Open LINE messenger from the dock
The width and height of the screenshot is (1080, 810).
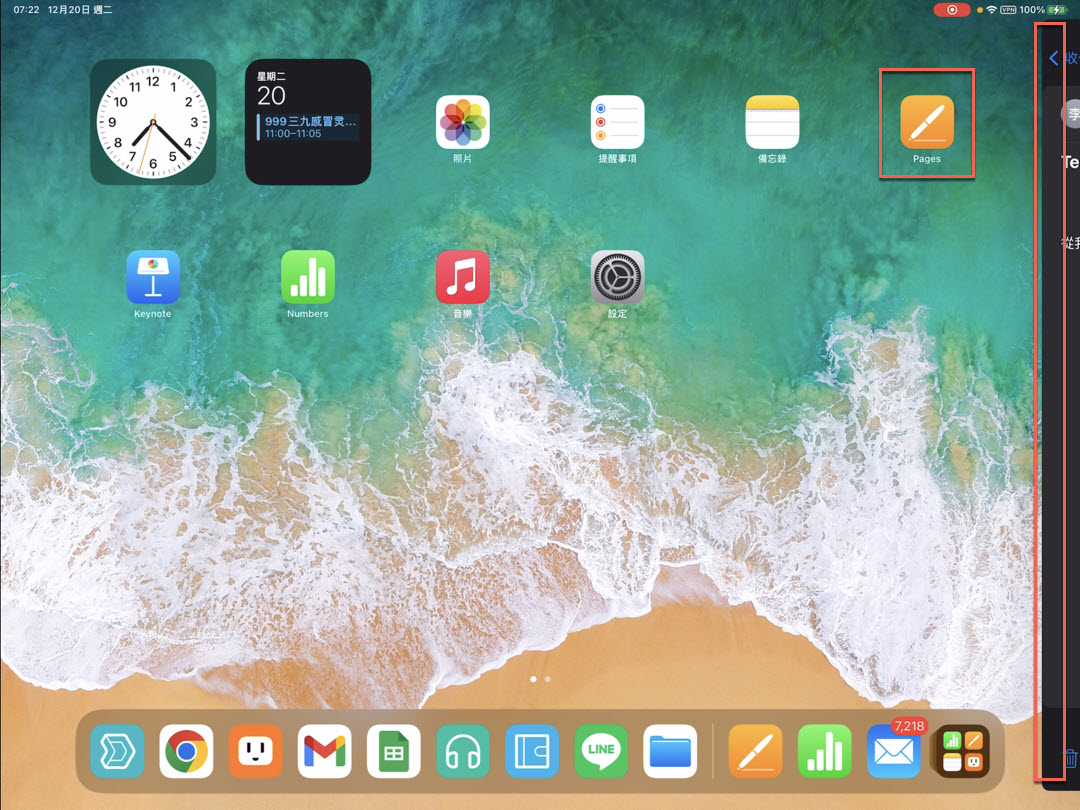[601, 751]
